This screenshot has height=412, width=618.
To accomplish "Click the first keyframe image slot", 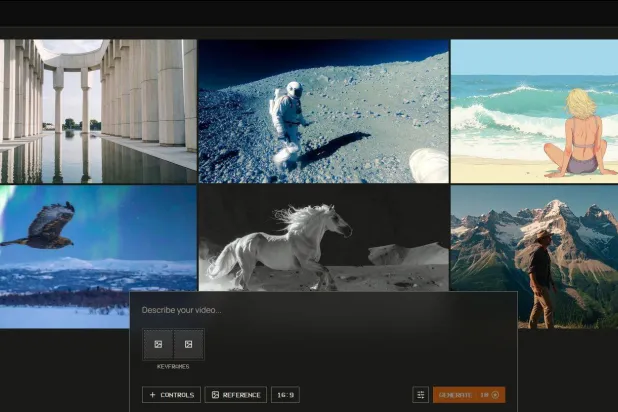I will [158, 344].
